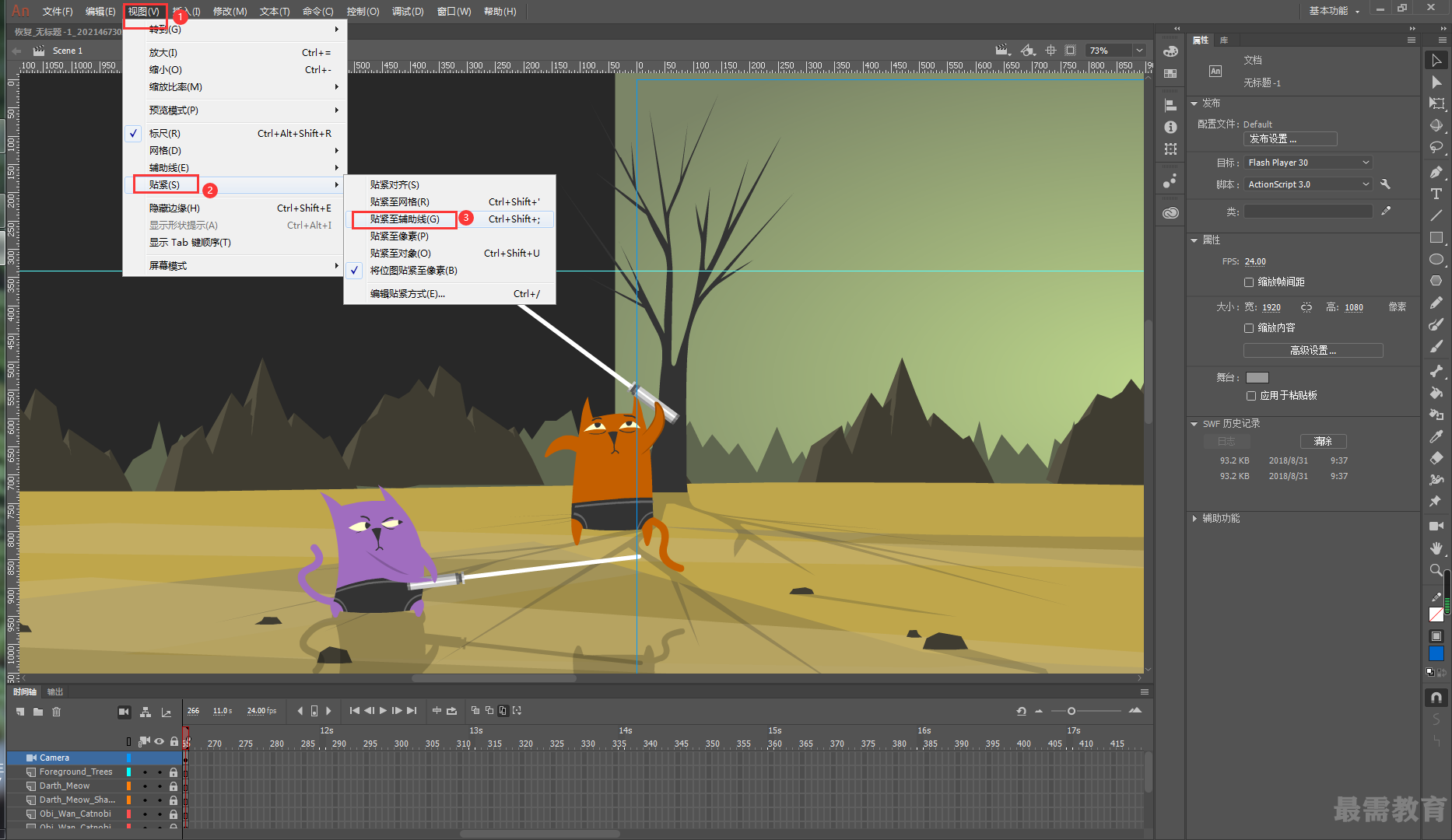Select the Bone tool
The height and width of the screenshot is (840, 1452).
pyautogui.click(x=1436, y=371)
